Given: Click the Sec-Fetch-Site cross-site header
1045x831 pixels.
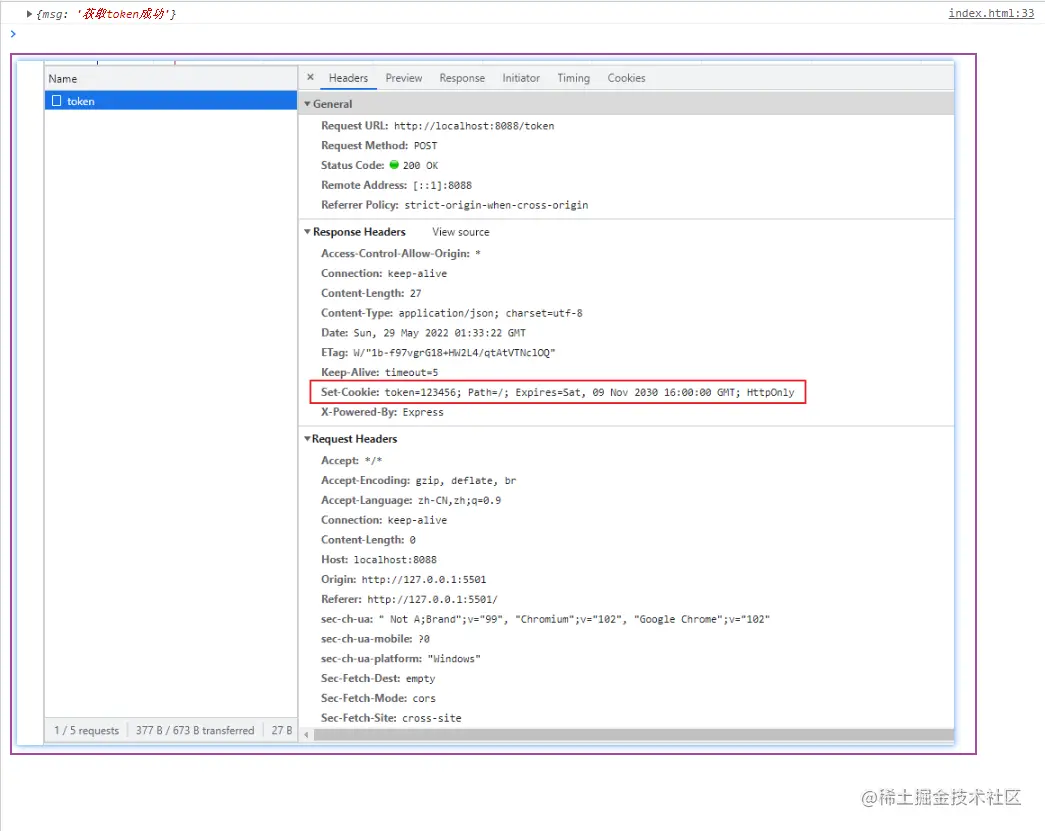Looking at the screenshot, I should click(391, 718).
